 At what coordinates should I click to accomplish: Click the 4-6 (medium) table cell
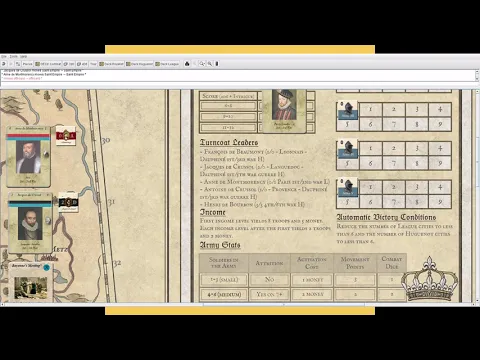click(x=224, y=294)
